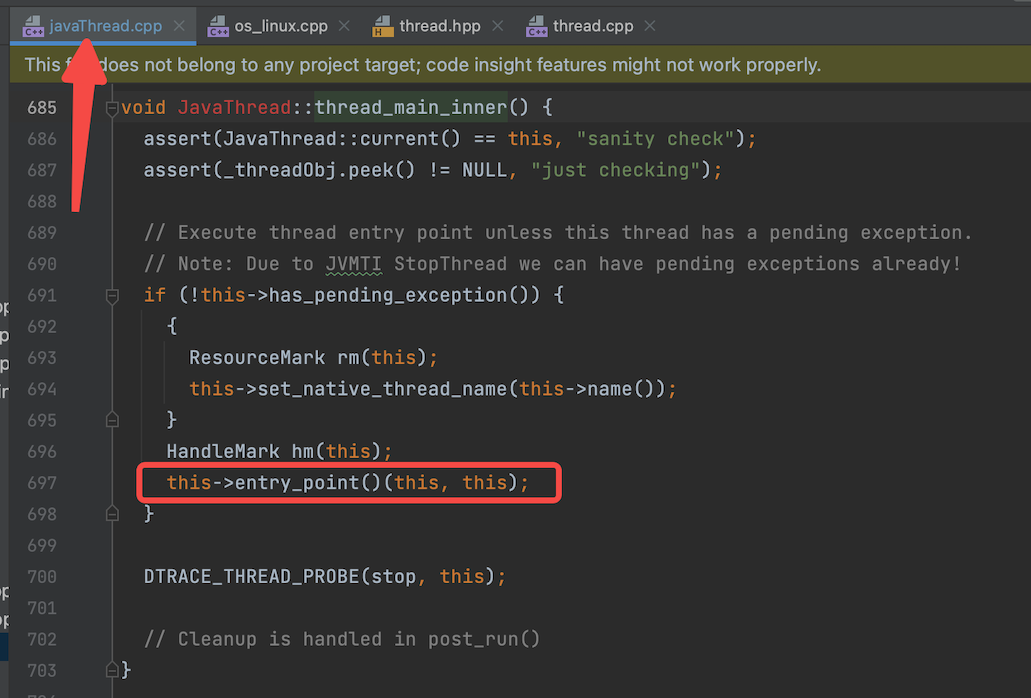Collapse the thread_main_inner function fold at line 685
The width and height of the screenshot is (1031, 698).
click(x=112, y=108)
